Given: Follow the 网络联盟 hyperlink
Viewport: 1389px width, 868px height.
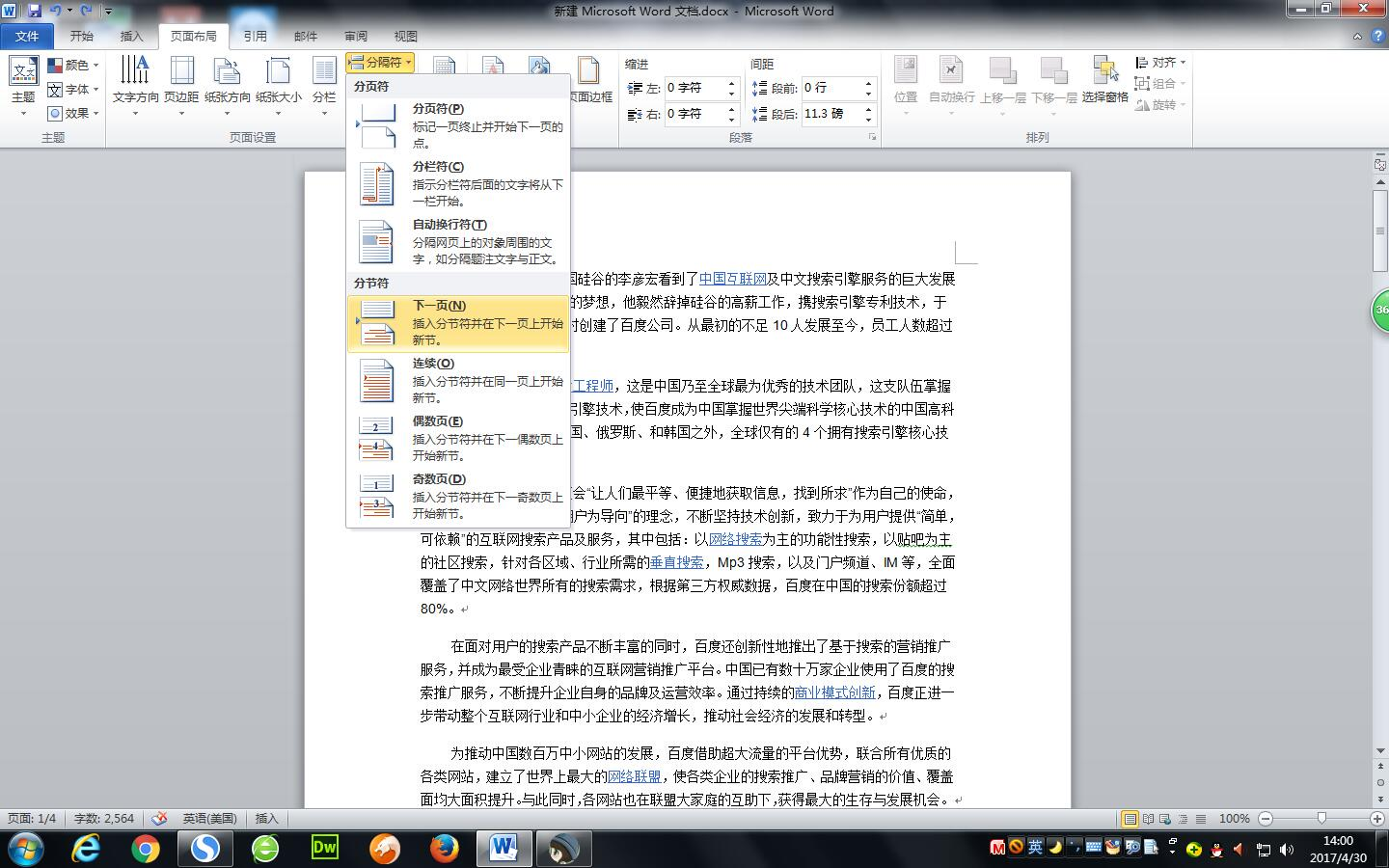Looking at the screenshot, I should tap(634, 776).
